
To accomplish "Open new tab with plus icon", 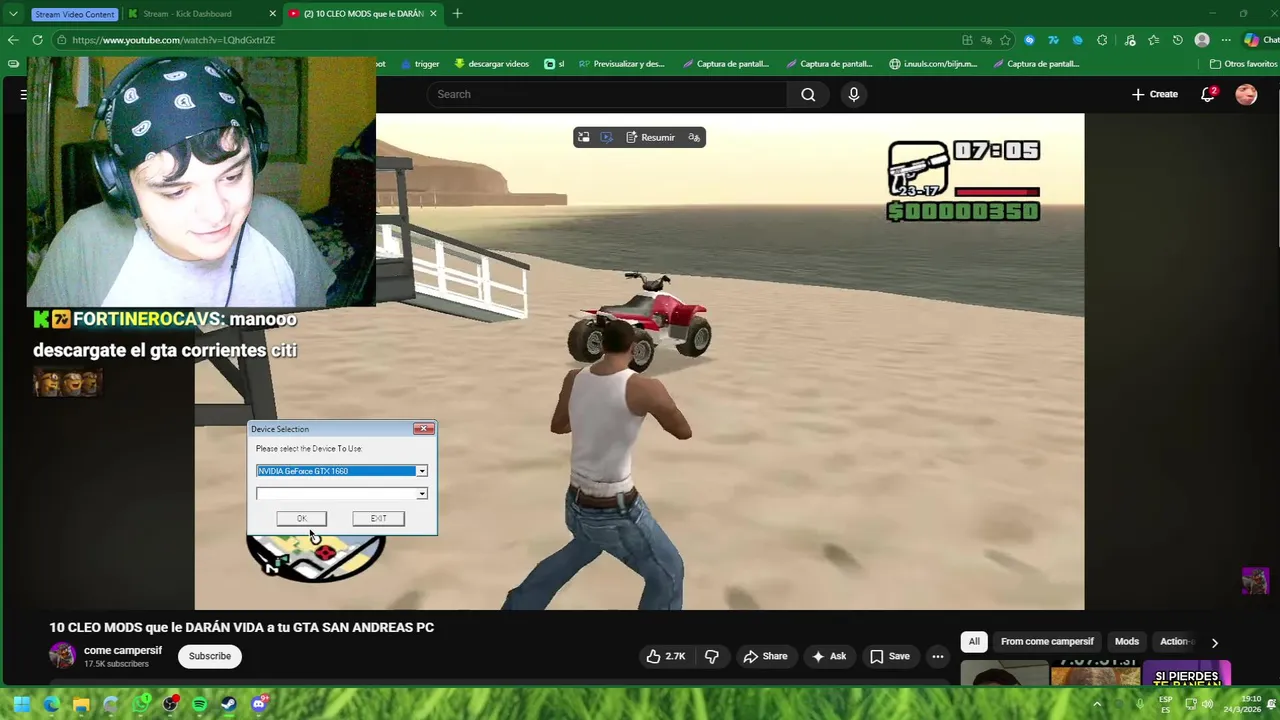I will click(457, 13).
